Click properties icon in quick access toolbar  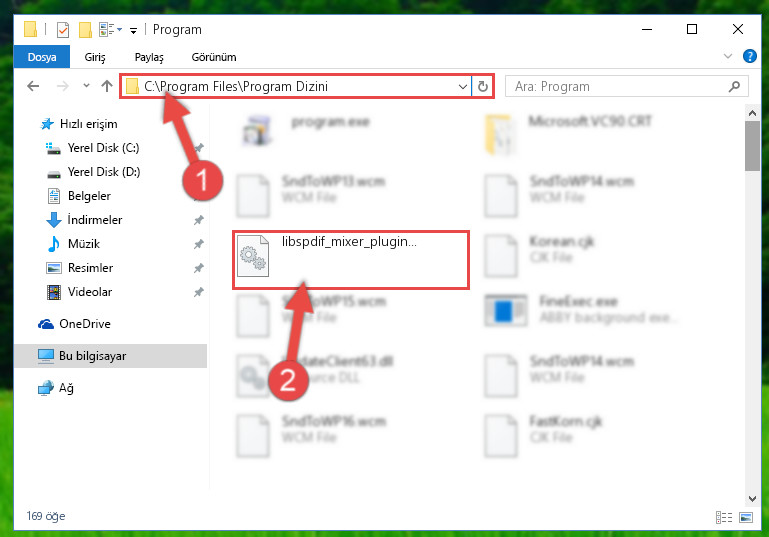point(63,30)
